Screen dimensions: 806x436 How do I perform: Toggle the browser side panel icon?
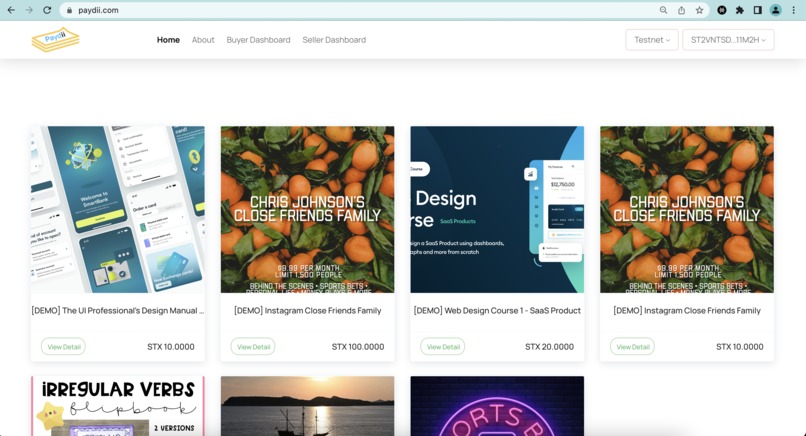click(758, 10)
